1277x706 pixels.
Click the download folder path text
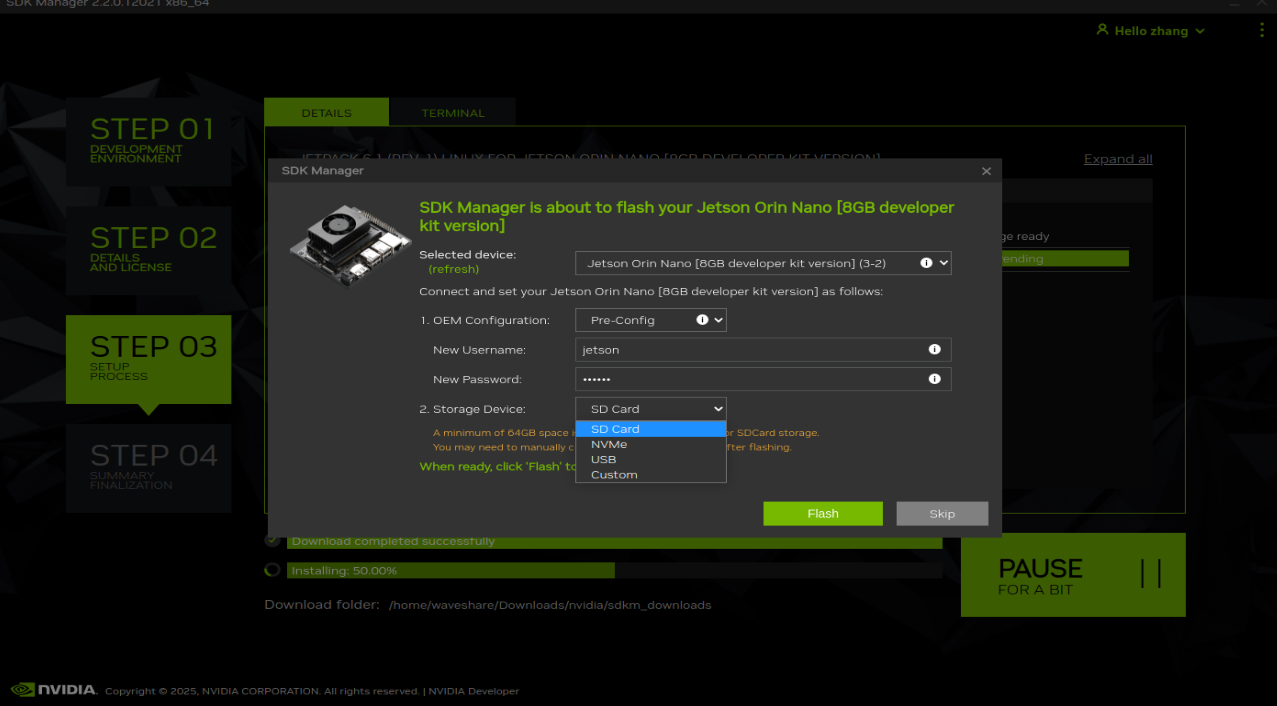550,605
